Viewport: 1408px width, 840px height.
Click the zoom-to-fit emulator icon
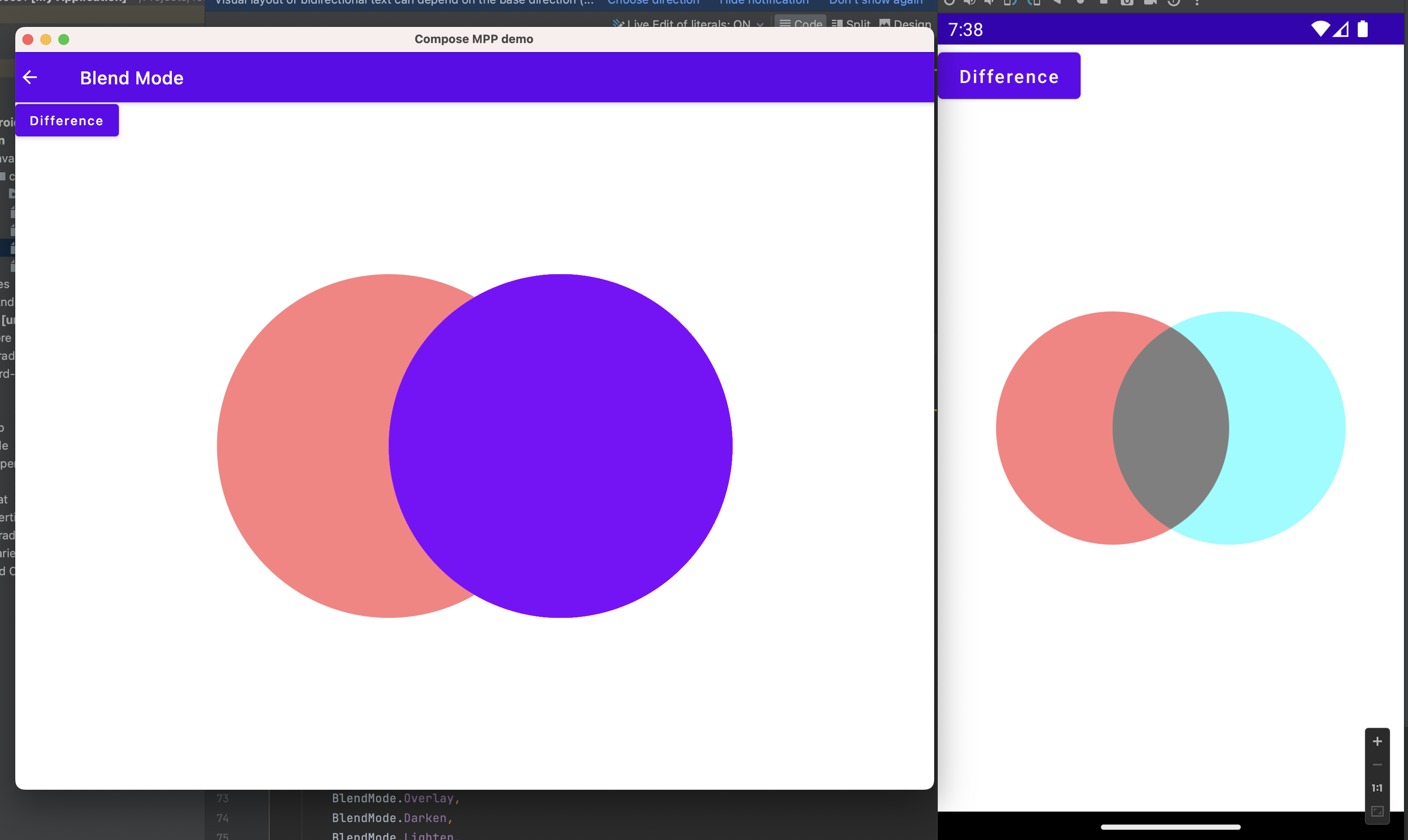pyautogui.click(x=1377, y=811)
